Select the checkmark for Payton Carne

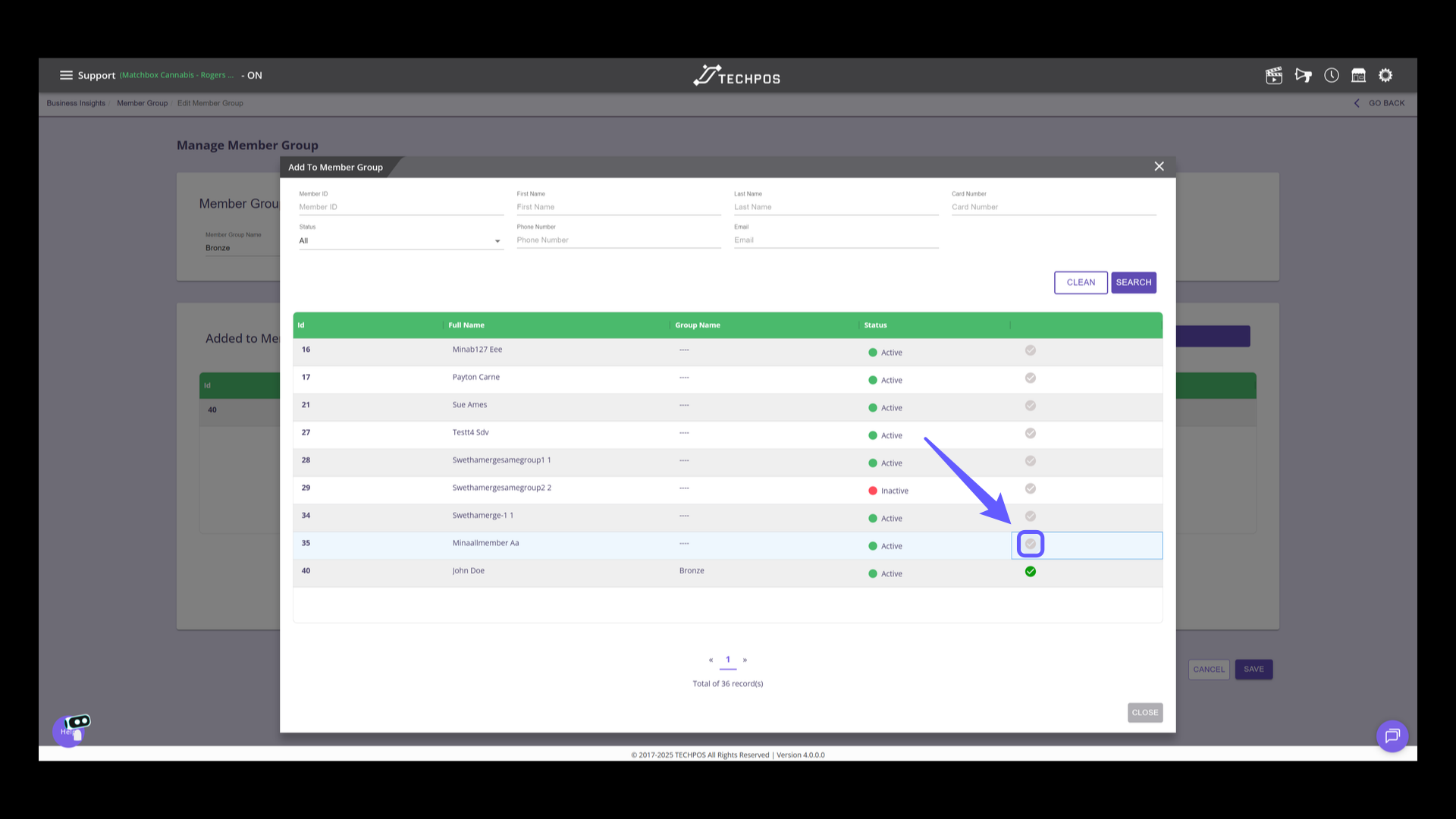[1031, 378]
